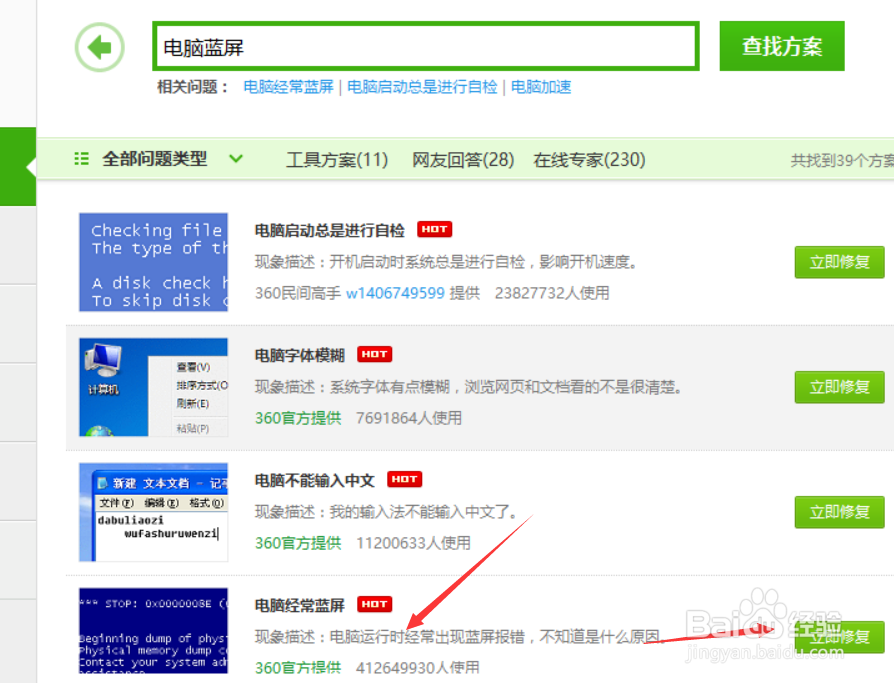Click the HOT badge on 电脑不能输入中文
Image resolution: width=894 pixels, height=683 pixels.
pos(404,479)
